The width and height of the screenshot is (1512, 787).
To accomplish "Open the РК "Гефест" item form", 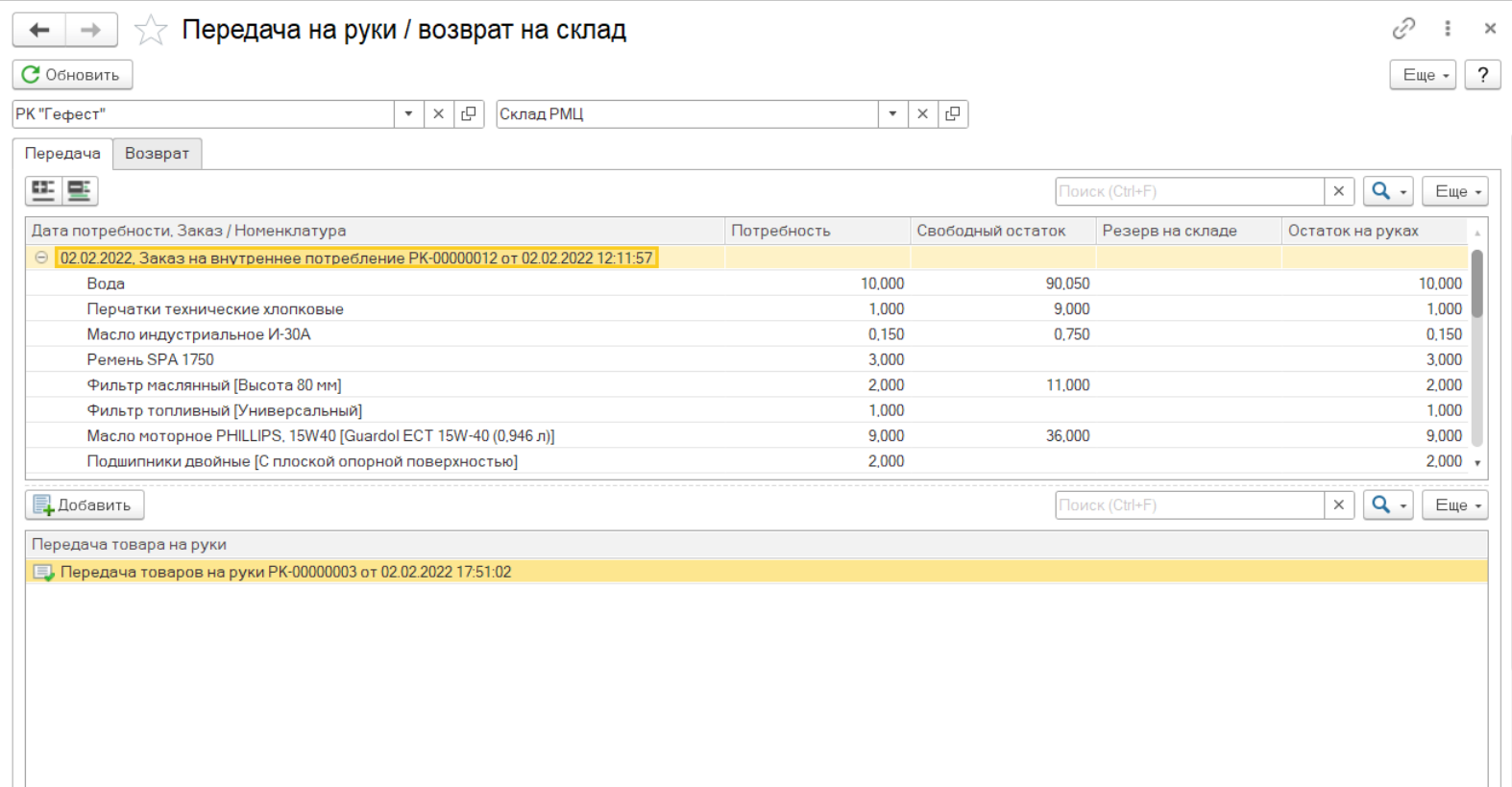I will (x=469, y=114).
